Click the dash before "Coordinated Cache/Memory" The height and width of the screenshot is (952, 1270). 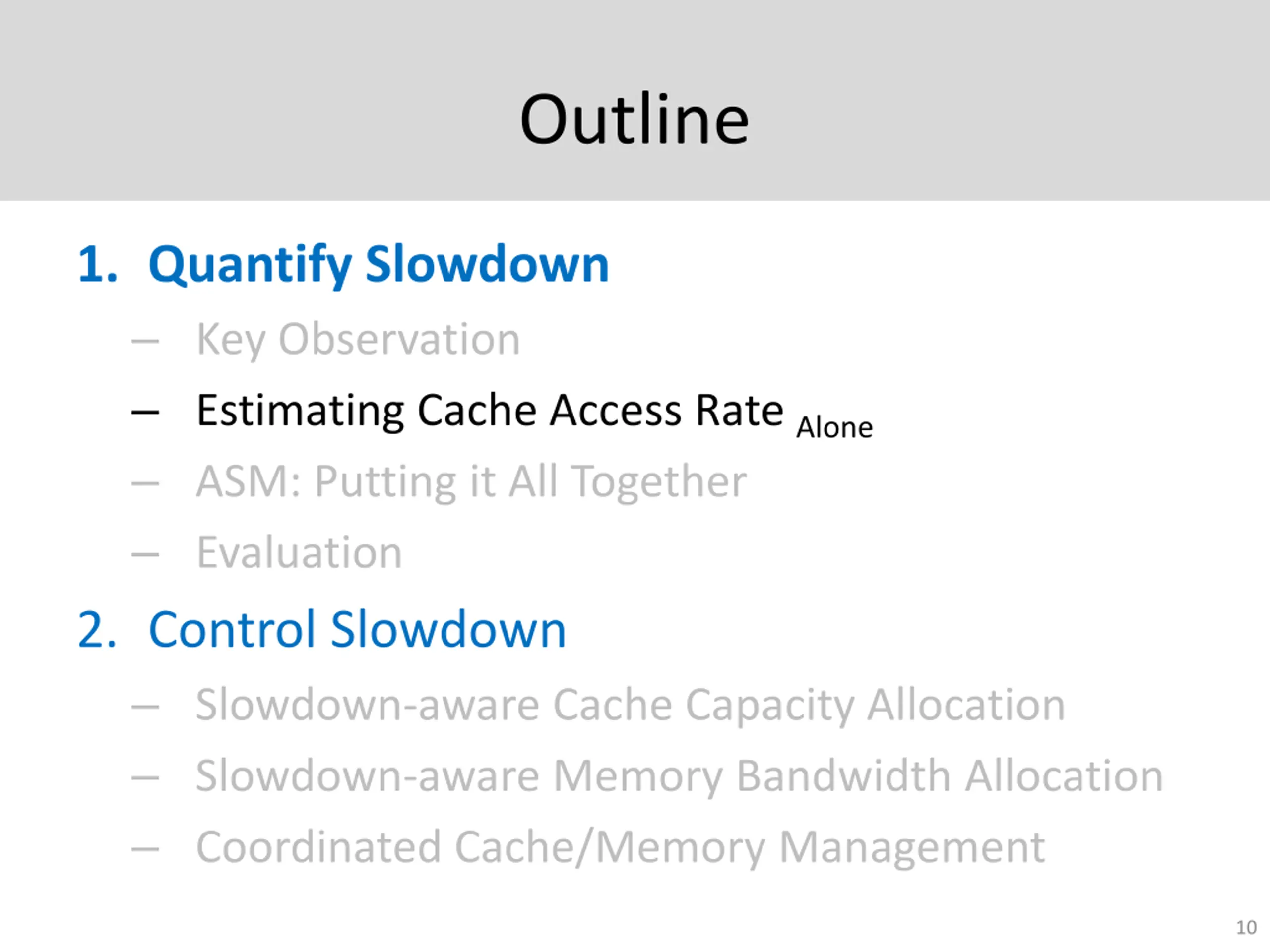coord(145,849)
